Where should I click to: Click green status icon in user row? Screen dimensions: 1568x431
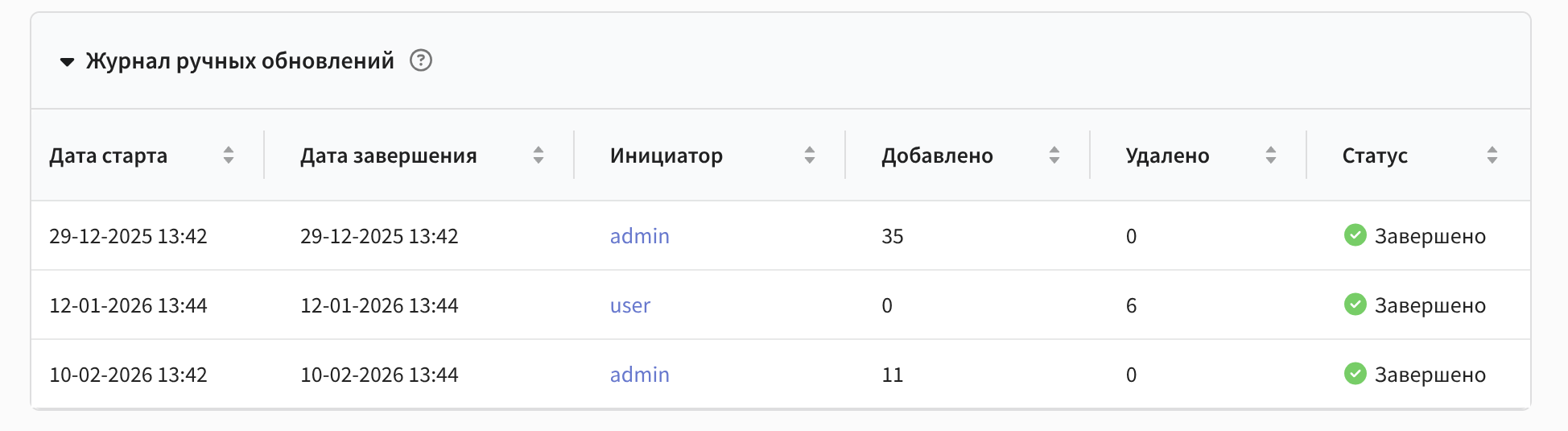point(1355,305)
